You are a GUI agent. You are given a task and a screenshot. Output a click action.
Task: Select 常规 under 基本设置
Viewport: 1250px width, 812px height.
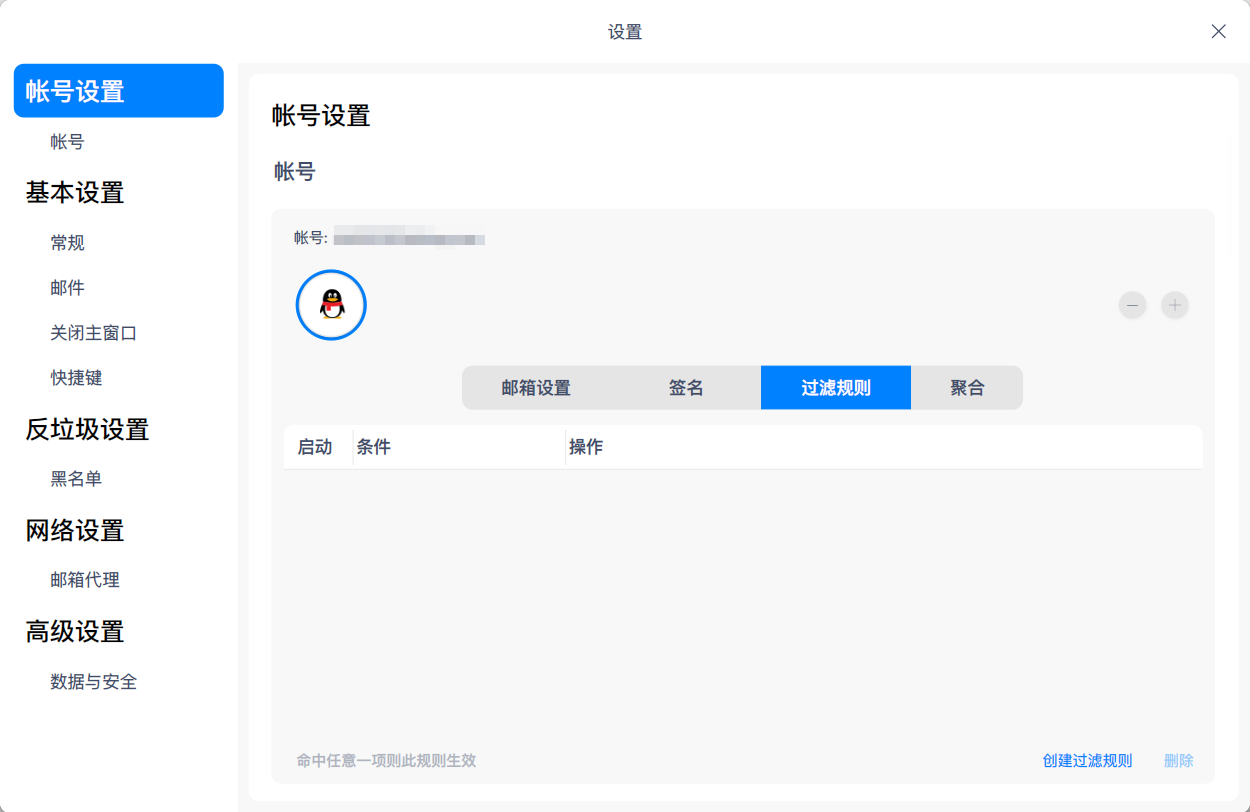(67, 242)
